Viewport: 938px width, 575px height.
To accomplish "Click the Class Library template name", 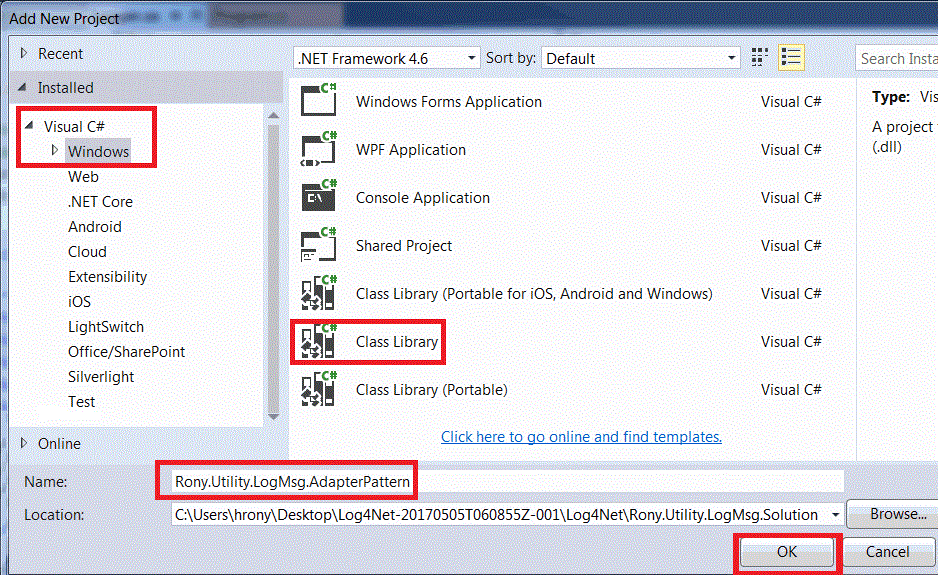I will (397, 342).
